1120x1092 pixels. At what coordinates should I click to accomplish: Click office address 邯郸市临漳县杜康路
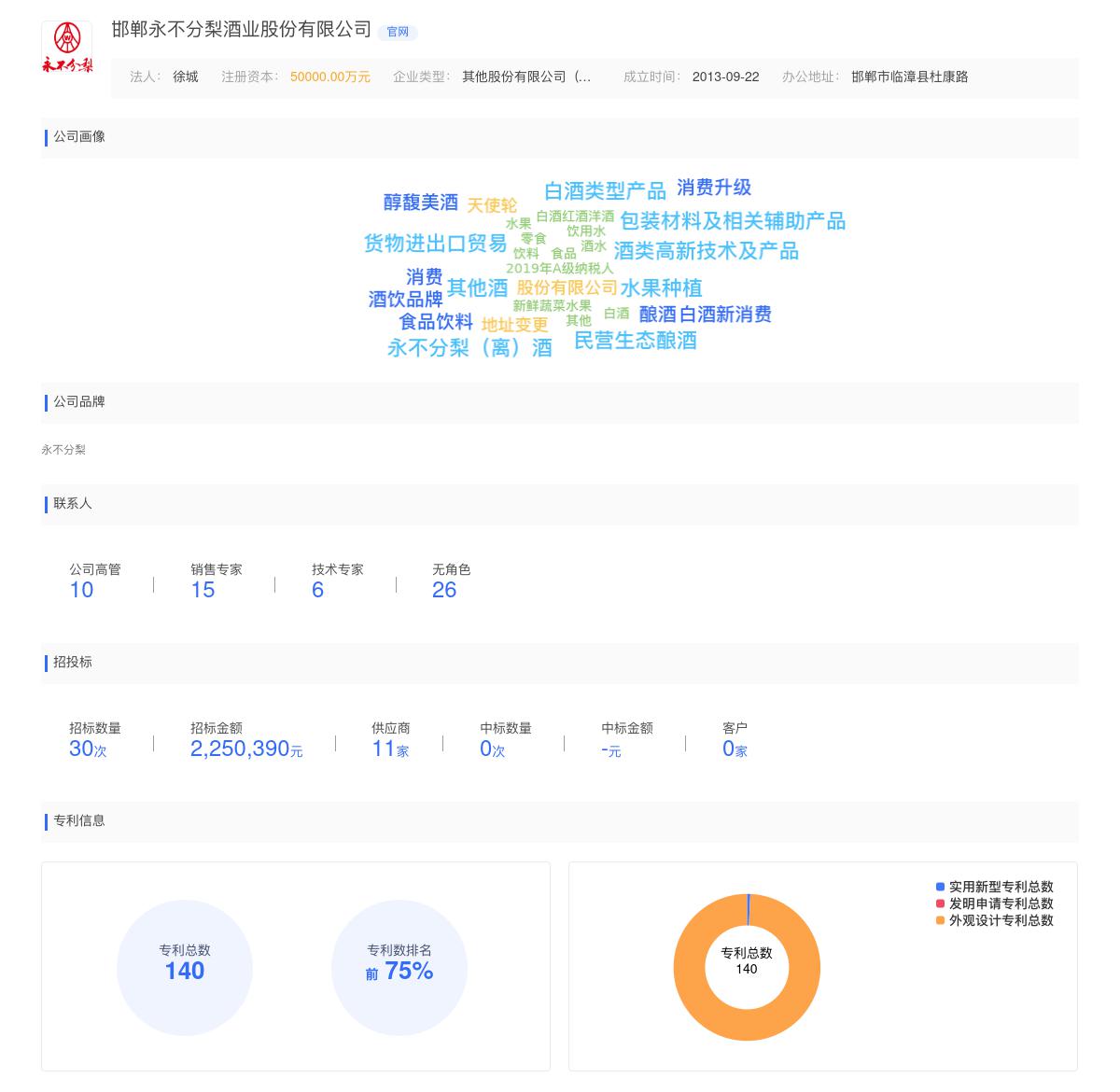click(x=910, y=77)
